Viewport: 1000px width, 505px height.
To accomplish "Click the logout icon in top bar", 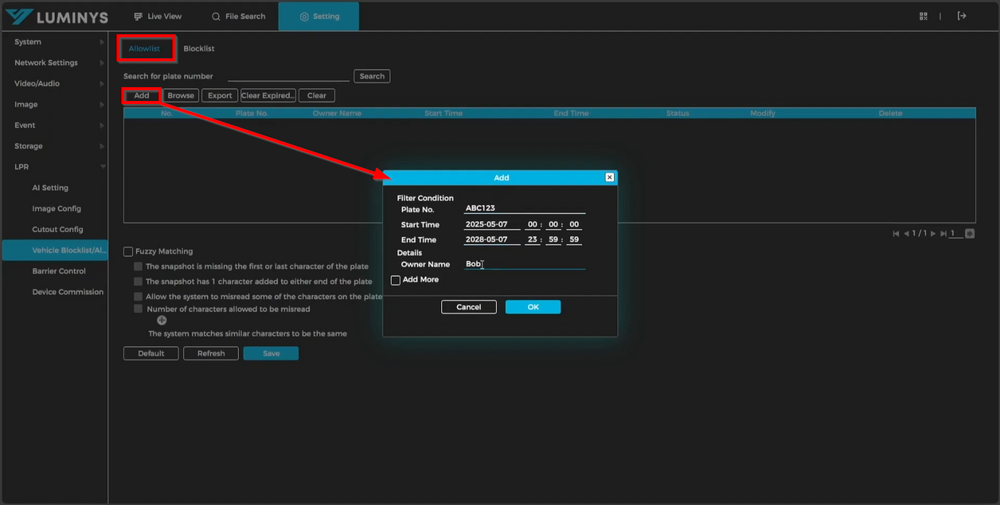I will tap(962, 16).
